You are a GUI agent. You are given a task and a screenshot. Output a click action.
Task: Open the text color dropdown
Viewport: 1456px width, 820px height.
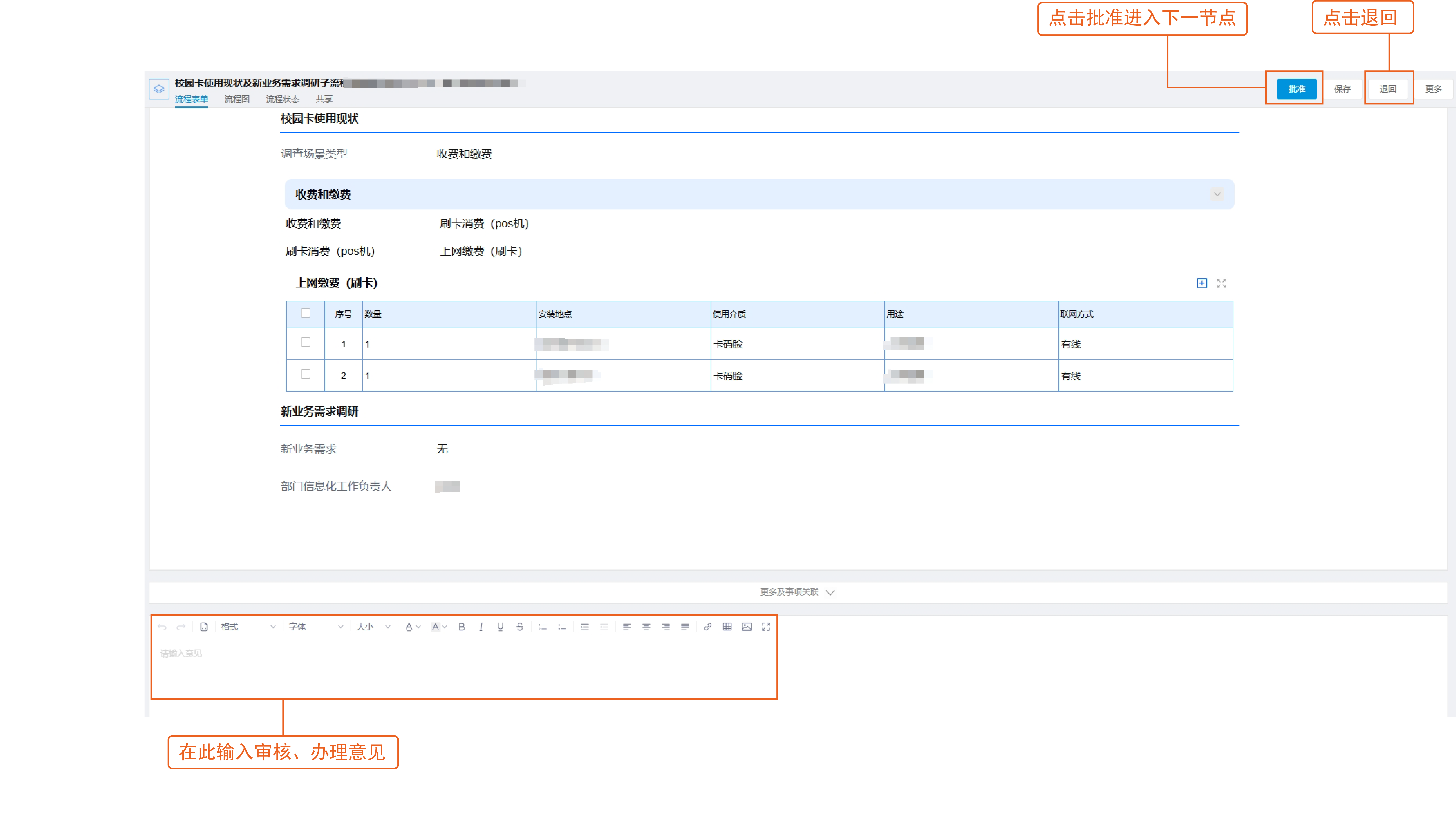tap(413, 627)
